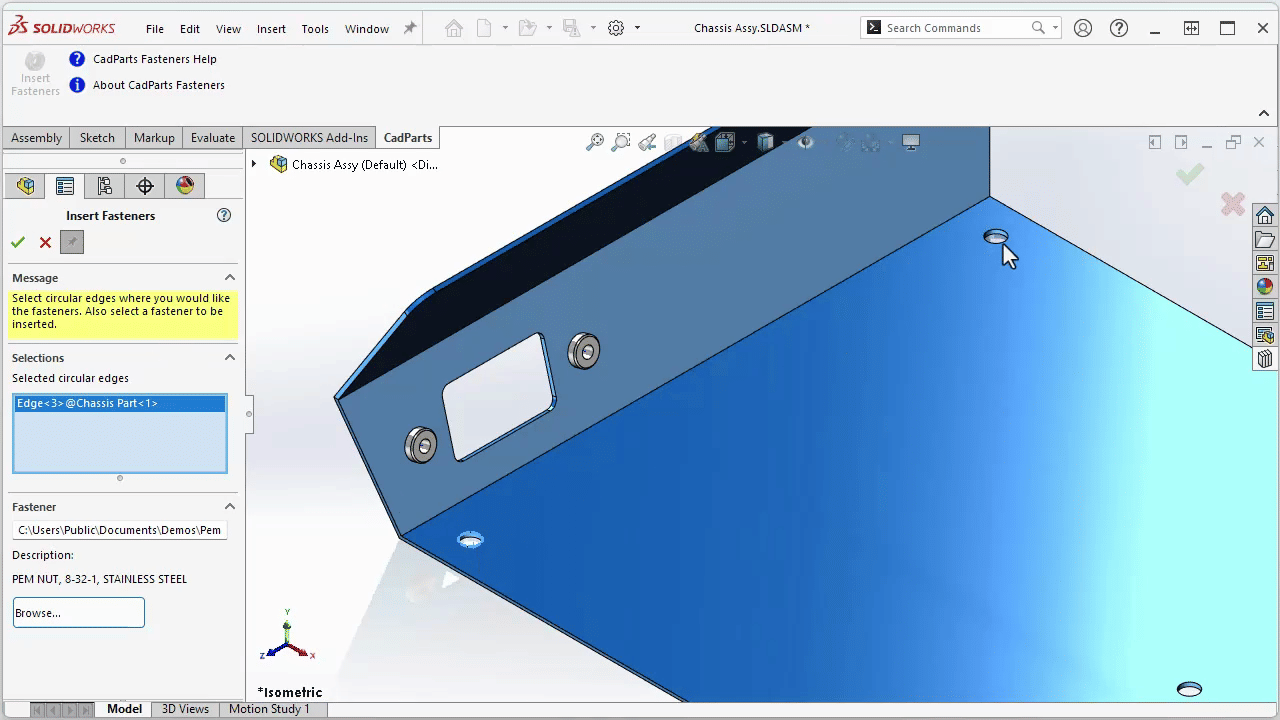Collapse the Message section
Screen dimensions: 1280x720
(229, 278)
